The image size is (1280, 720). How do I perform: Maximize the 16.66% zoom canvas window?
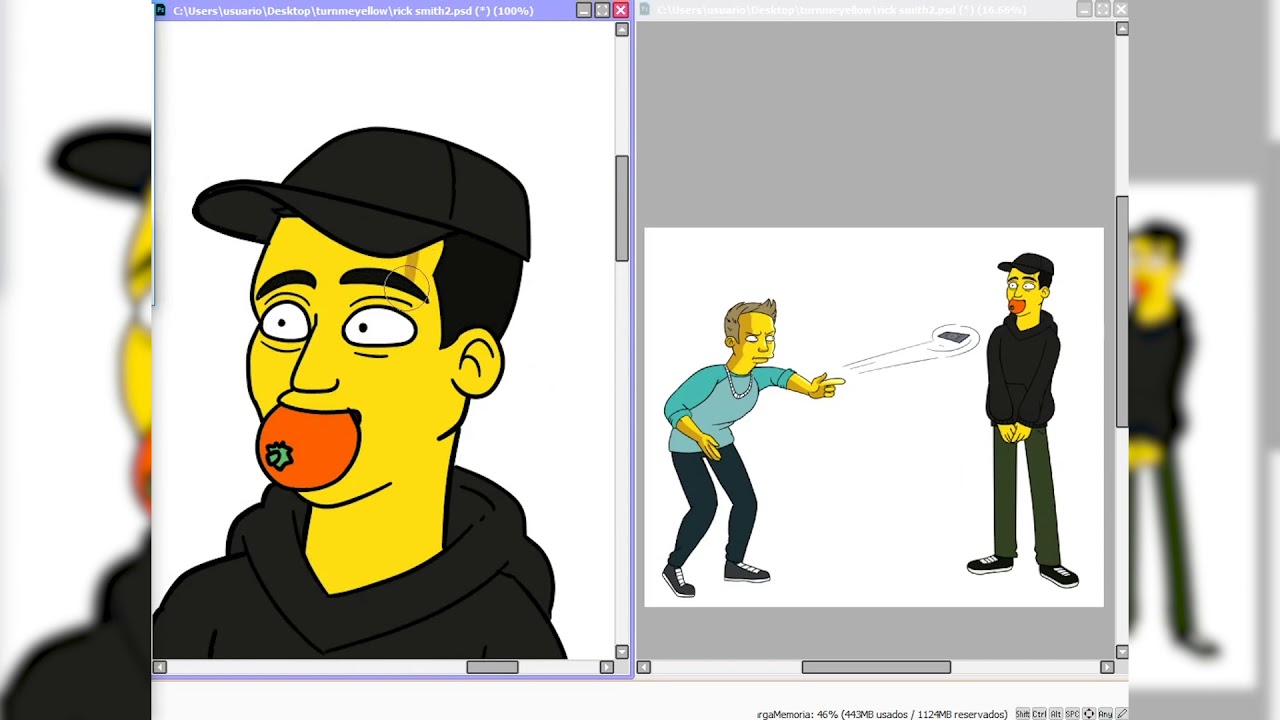1103,10
